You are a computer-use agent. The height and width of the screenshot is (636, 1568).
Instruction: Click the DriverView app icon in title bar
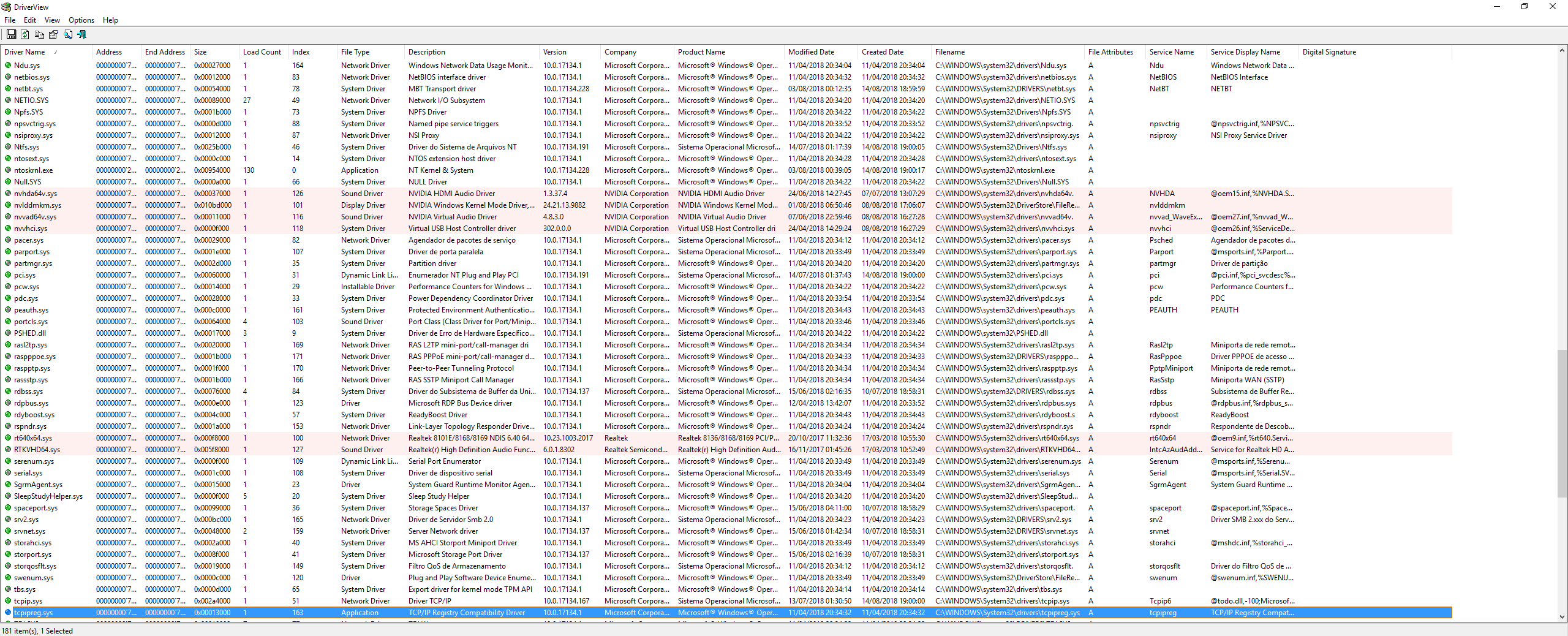(7, 7)
